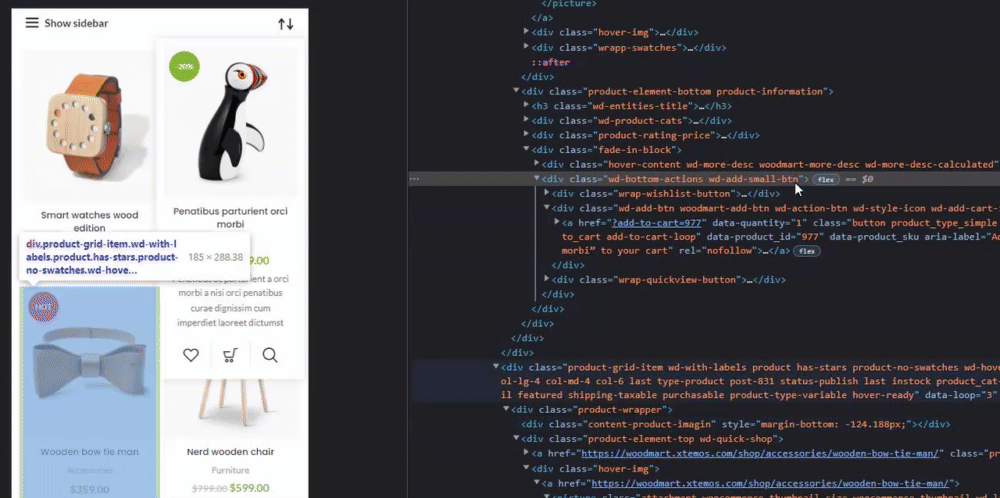Toggle flex badge on wd-bottom-actions row

coord(825,180)
